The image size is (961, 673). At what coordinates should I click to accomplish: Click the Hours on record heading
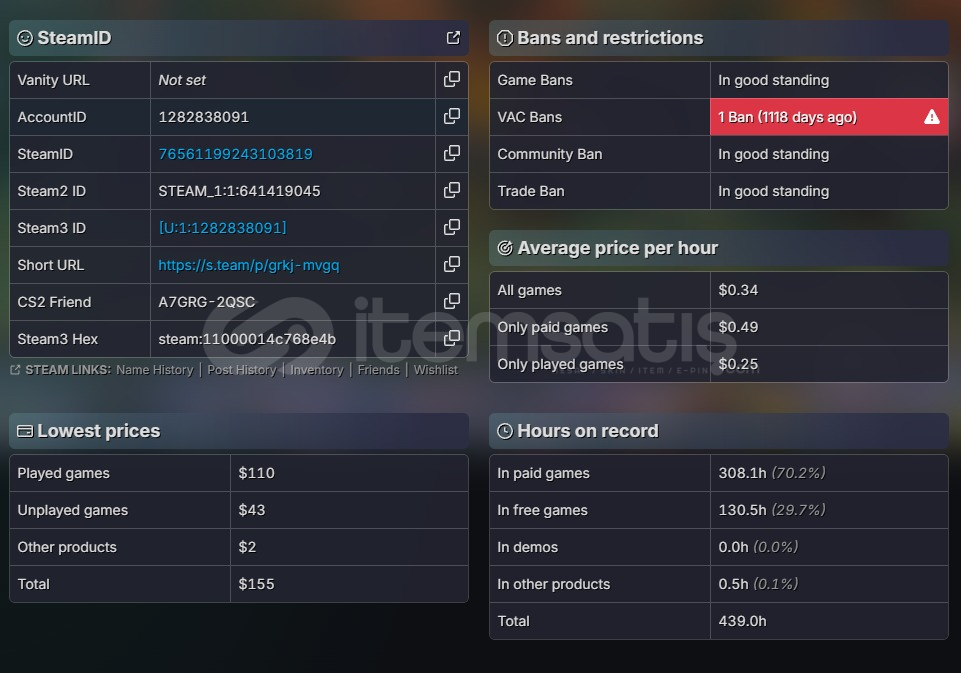tap(588, 432)
